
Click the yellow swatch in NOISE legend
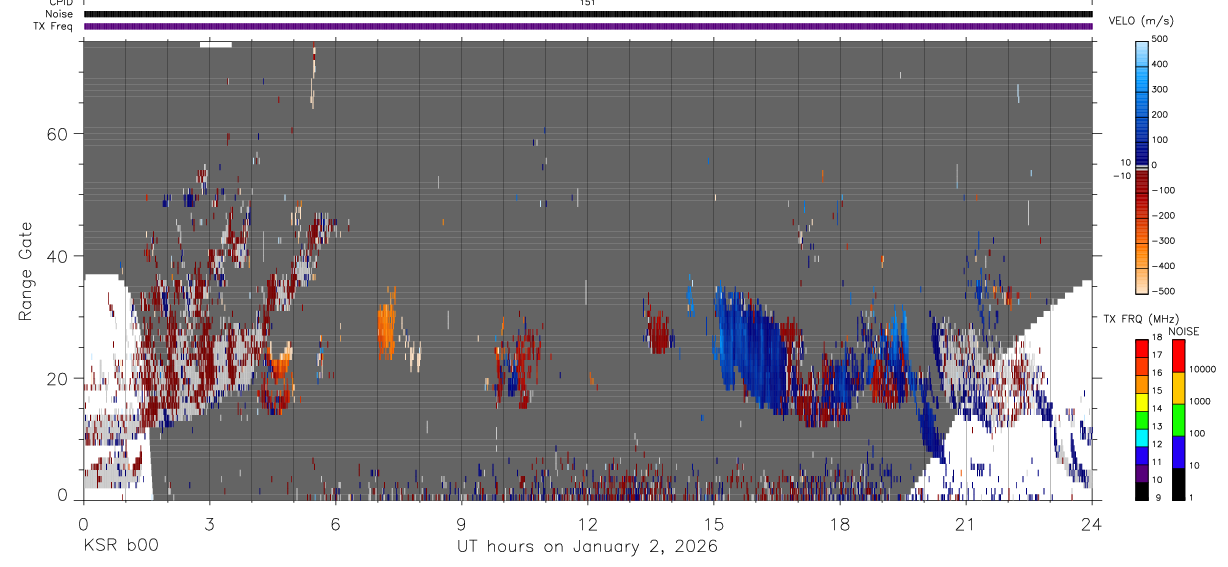point(1178,387)
